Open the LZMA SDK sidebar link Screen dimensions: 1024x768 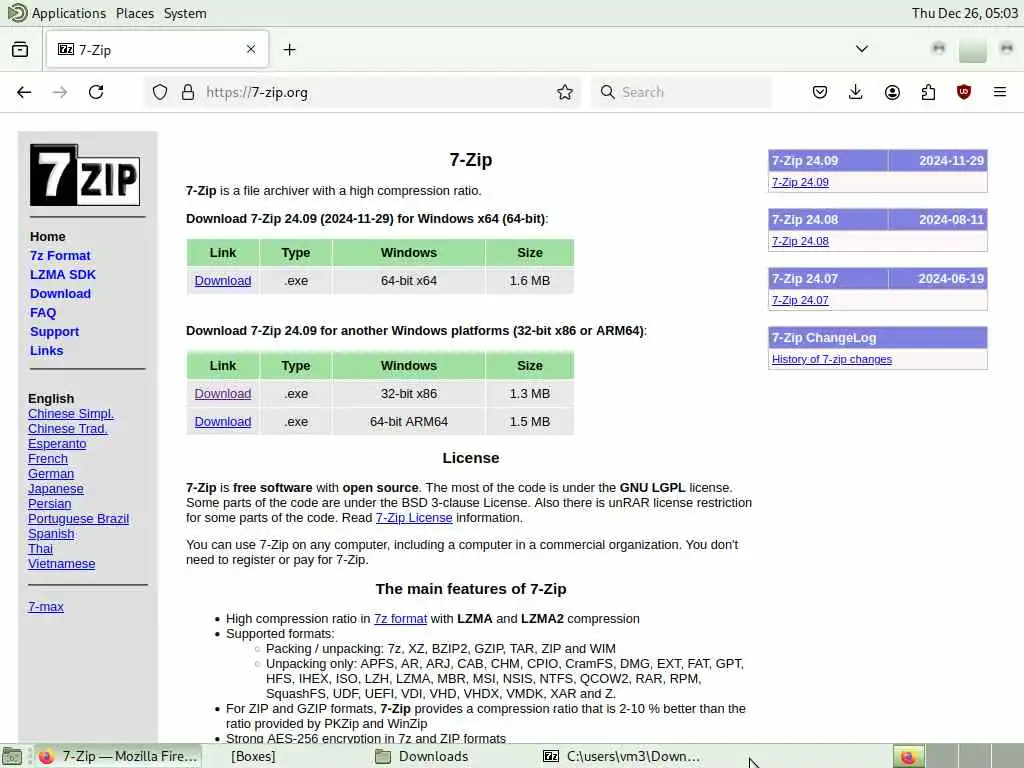tap(63, 274)
